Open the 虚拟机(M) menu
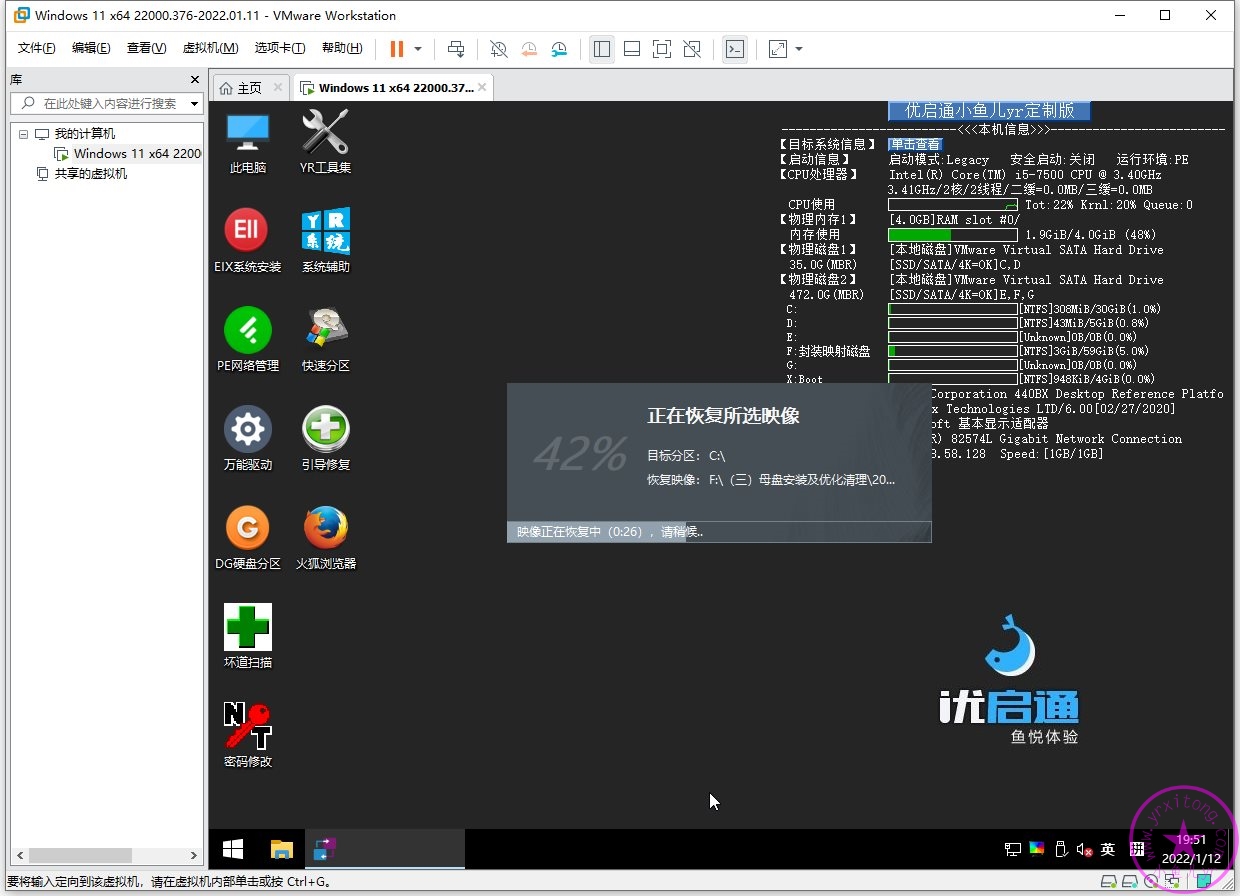 tap(210, 48)
